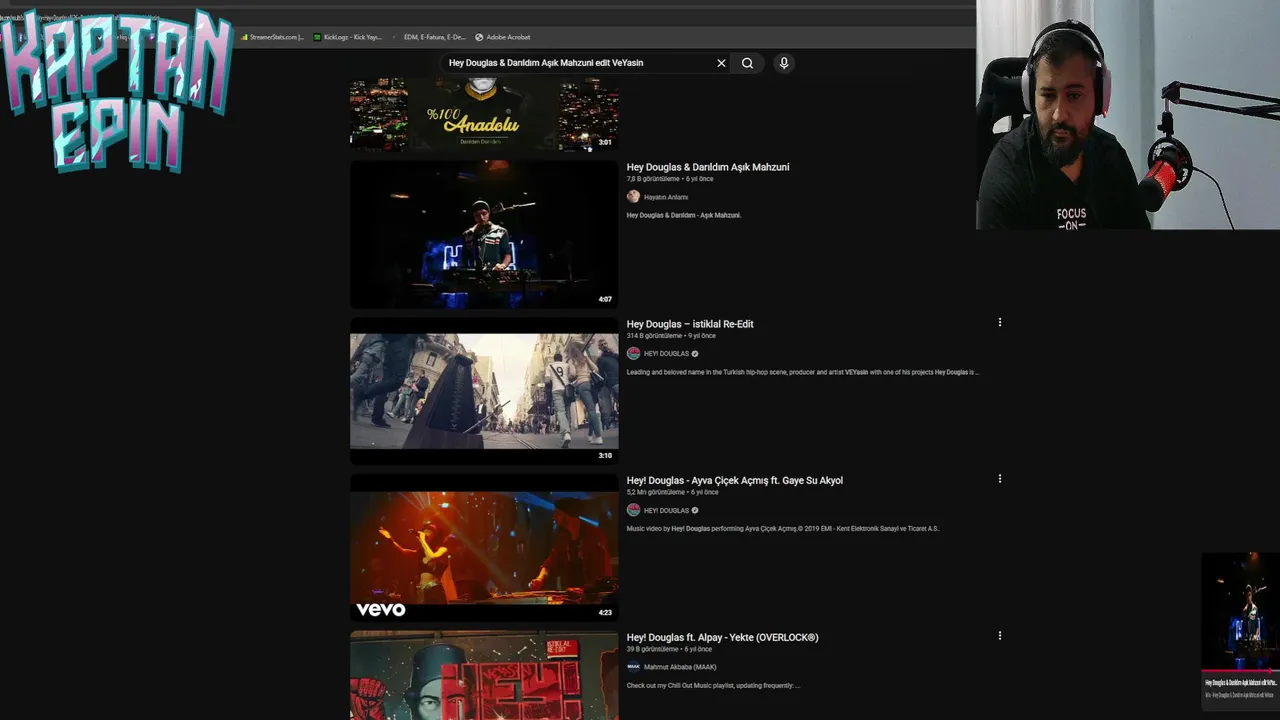Click '39 B görüntüleme • 6 yıl önce' metadata
1280x720 pixels.
click(669, 649)
